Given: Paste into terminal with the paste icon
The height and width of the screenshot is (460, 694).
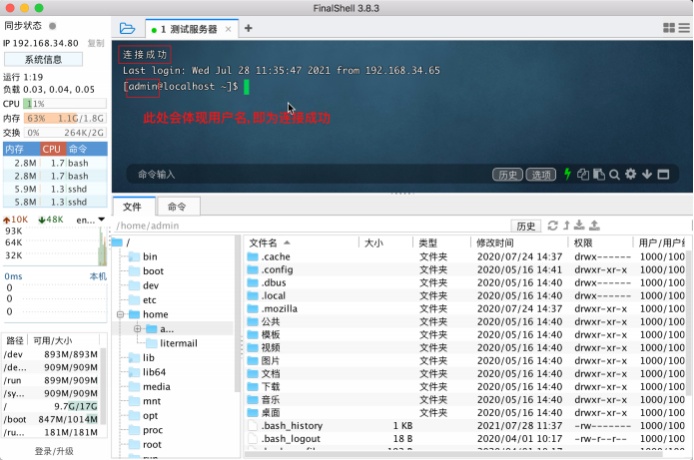Looking at the screenshot, I should coord(599,174).
